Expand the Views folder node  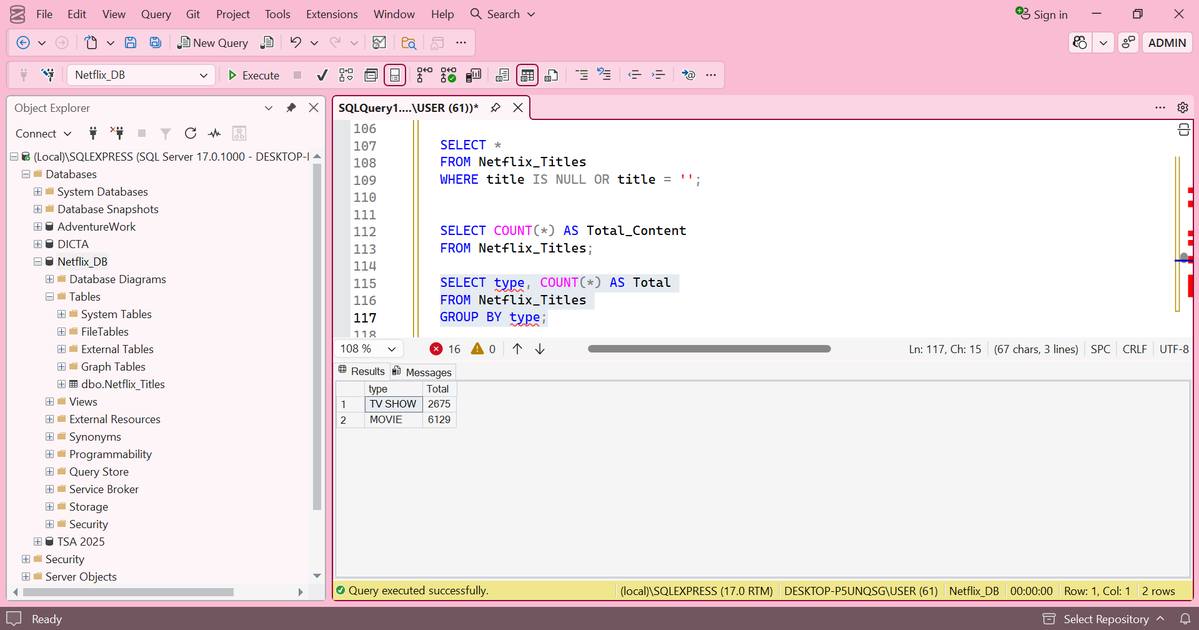[x=50, y=401]
